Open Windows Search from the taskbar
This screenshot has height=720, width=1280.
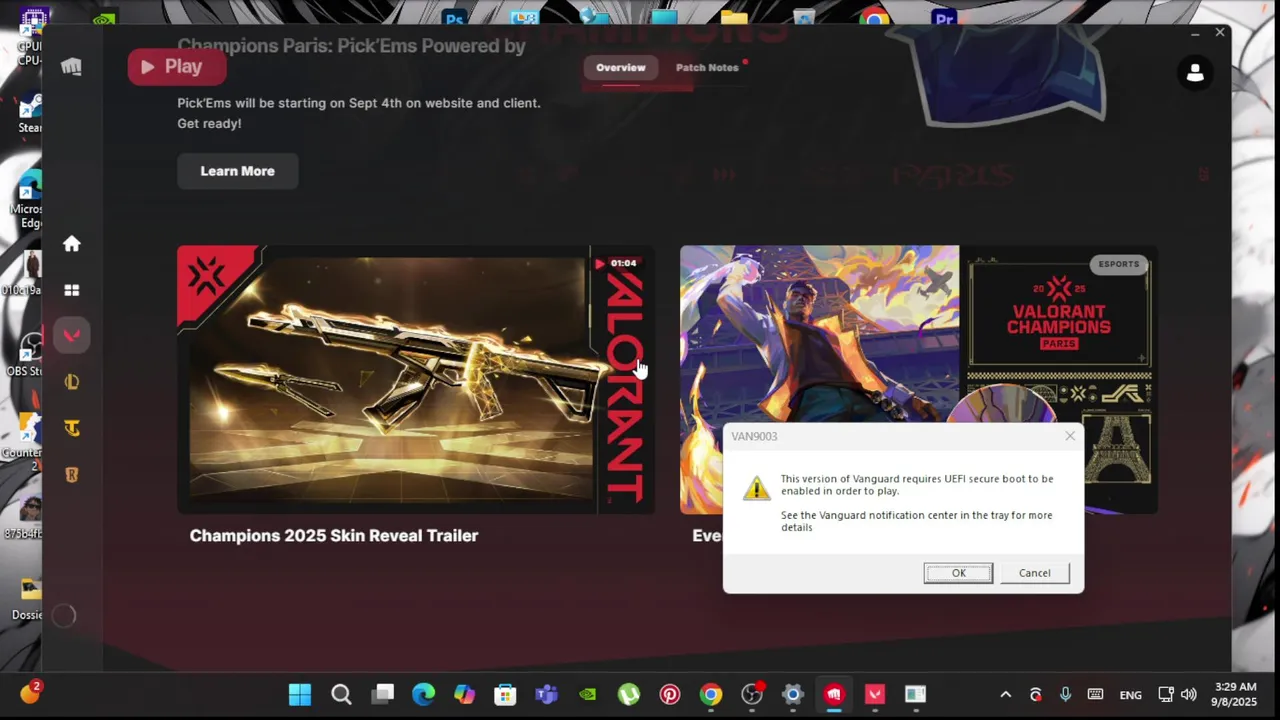point(341,694)
